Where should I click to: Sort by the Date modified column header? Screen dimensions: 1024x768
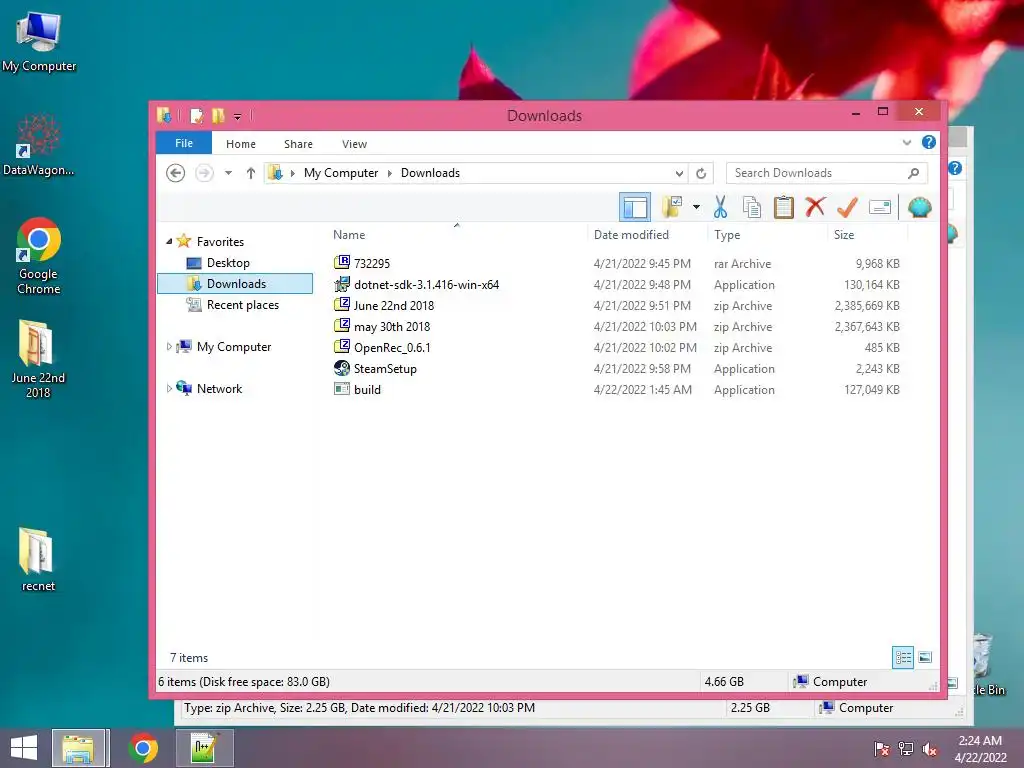pyautogui.click(x=647, y=234)
